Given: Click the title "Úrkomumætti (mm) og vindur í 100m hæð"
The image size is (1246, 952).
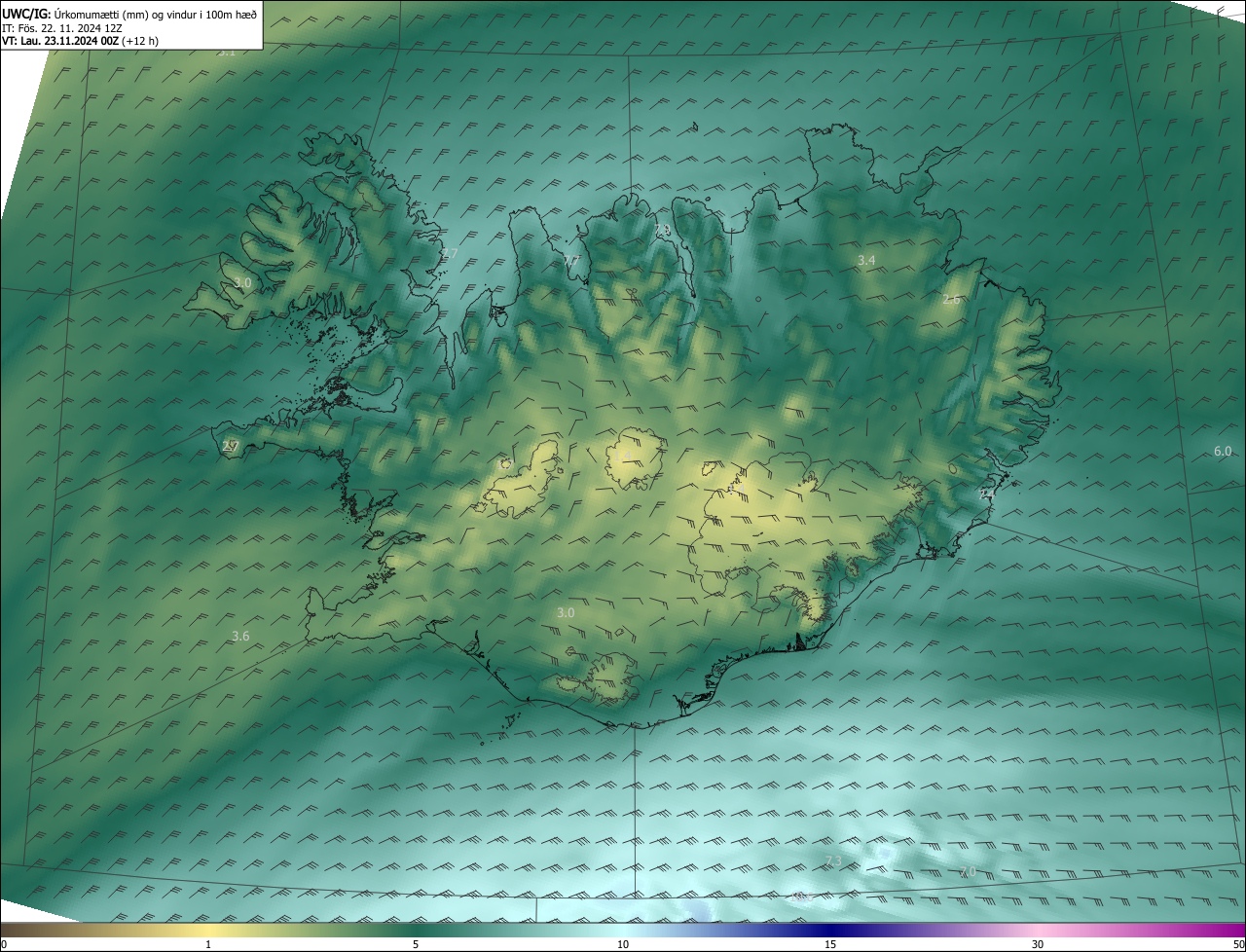Looking at the screenshot, I should pos(156,14).
